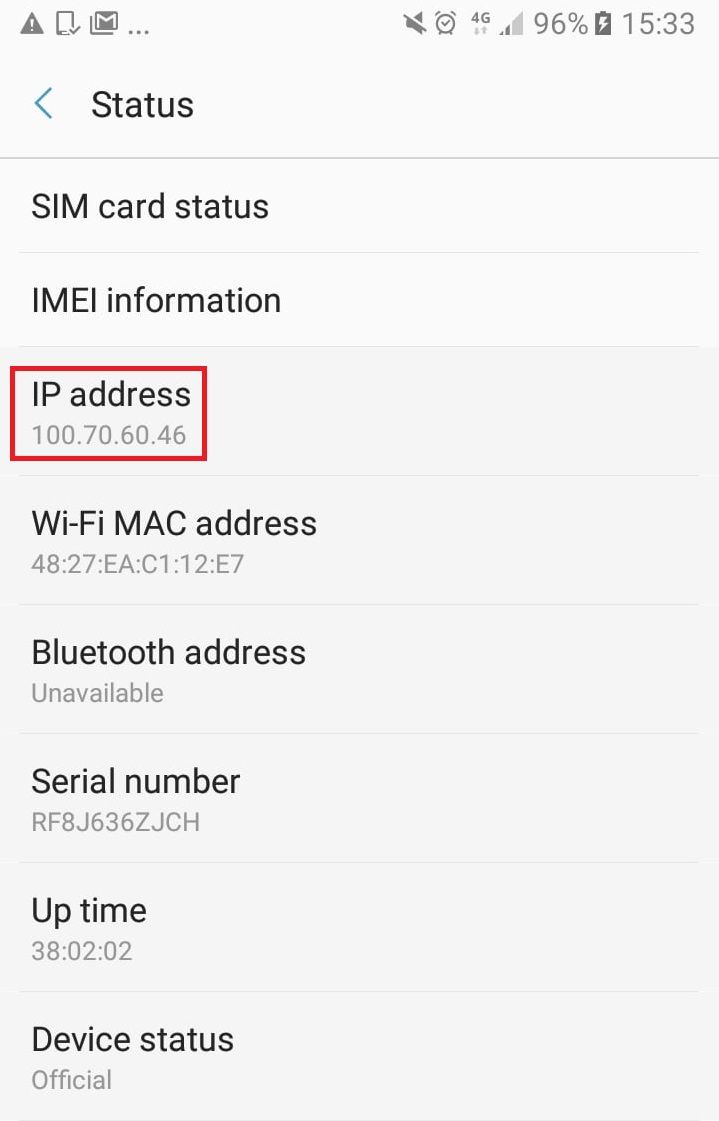The width and height of the screenshot is (719, 1121).
Task: Select the Up time row
Action: (x=360, y=927)
